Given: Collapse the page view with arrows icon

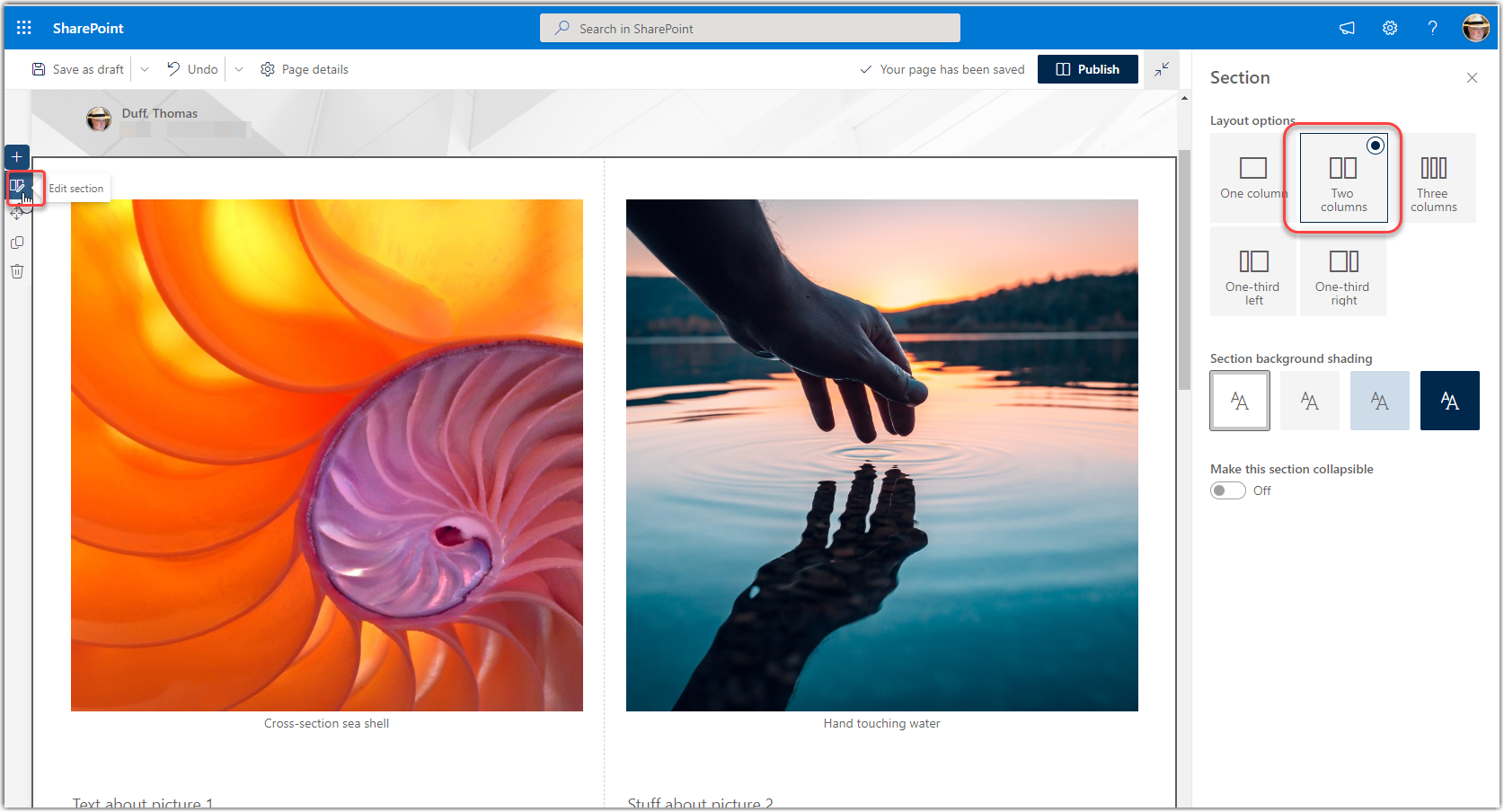Looking at the screenshot, I should point(1162,69).
